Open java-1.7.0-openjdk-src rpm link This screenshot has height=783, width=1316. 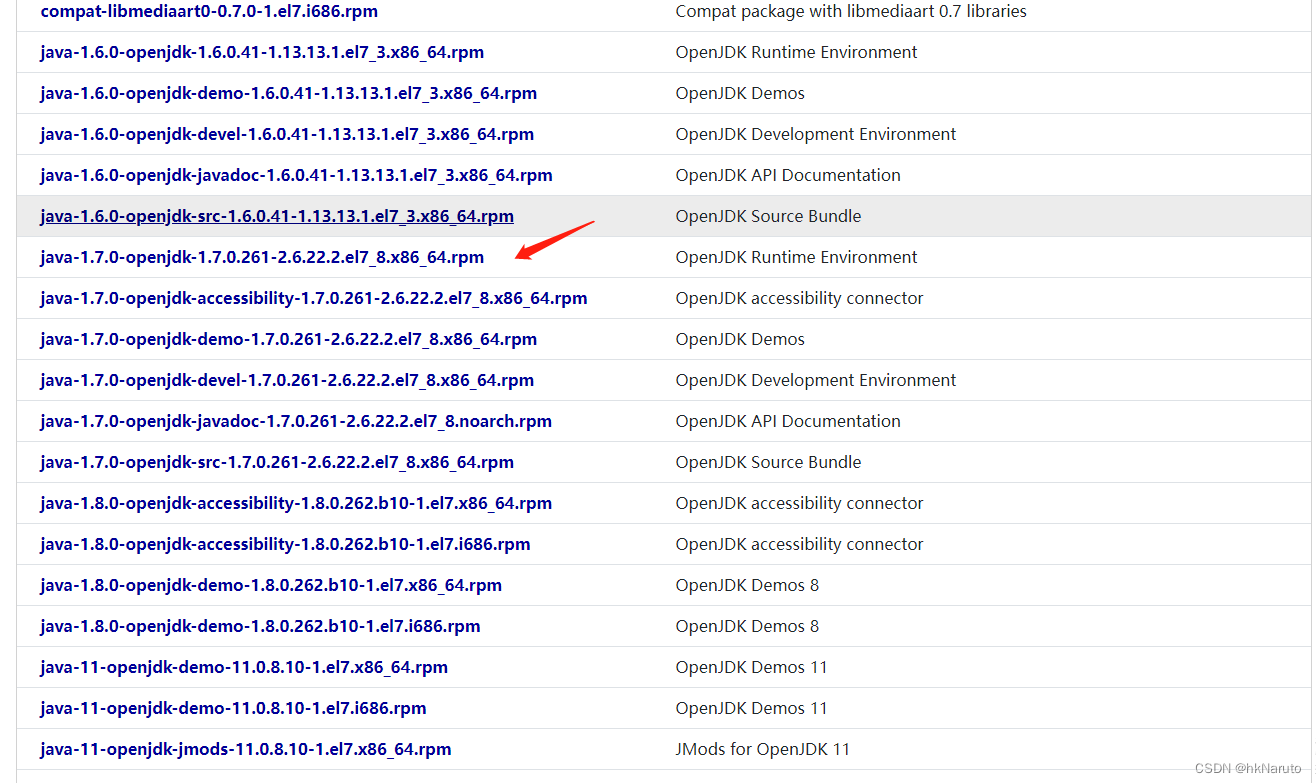[277, 462]
